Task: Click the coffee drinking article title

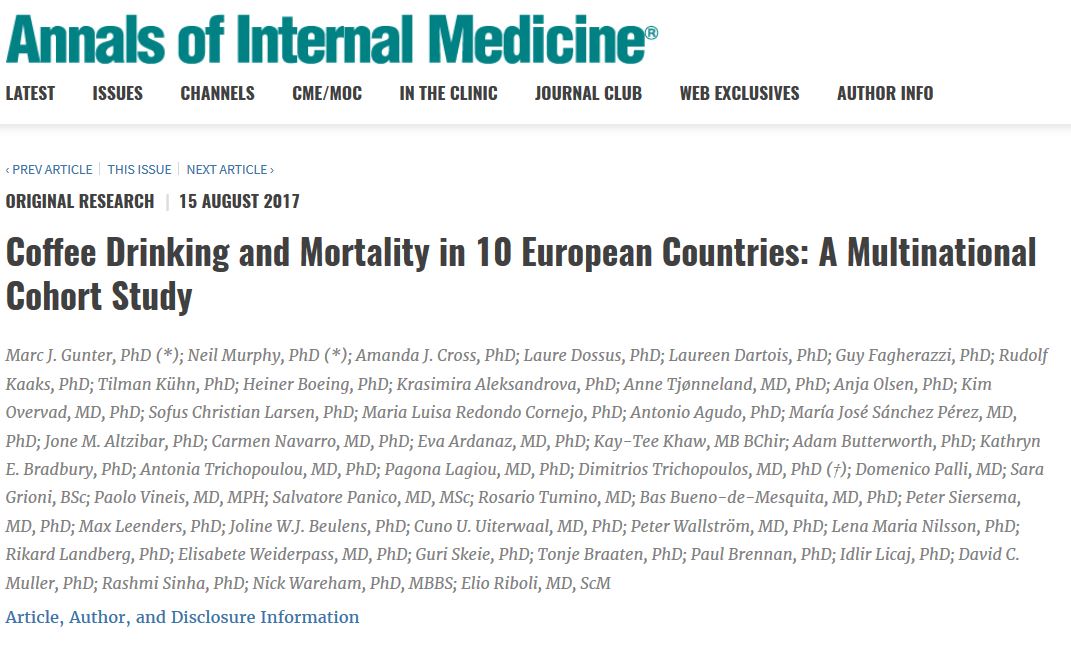Action: tap(520, 273)
